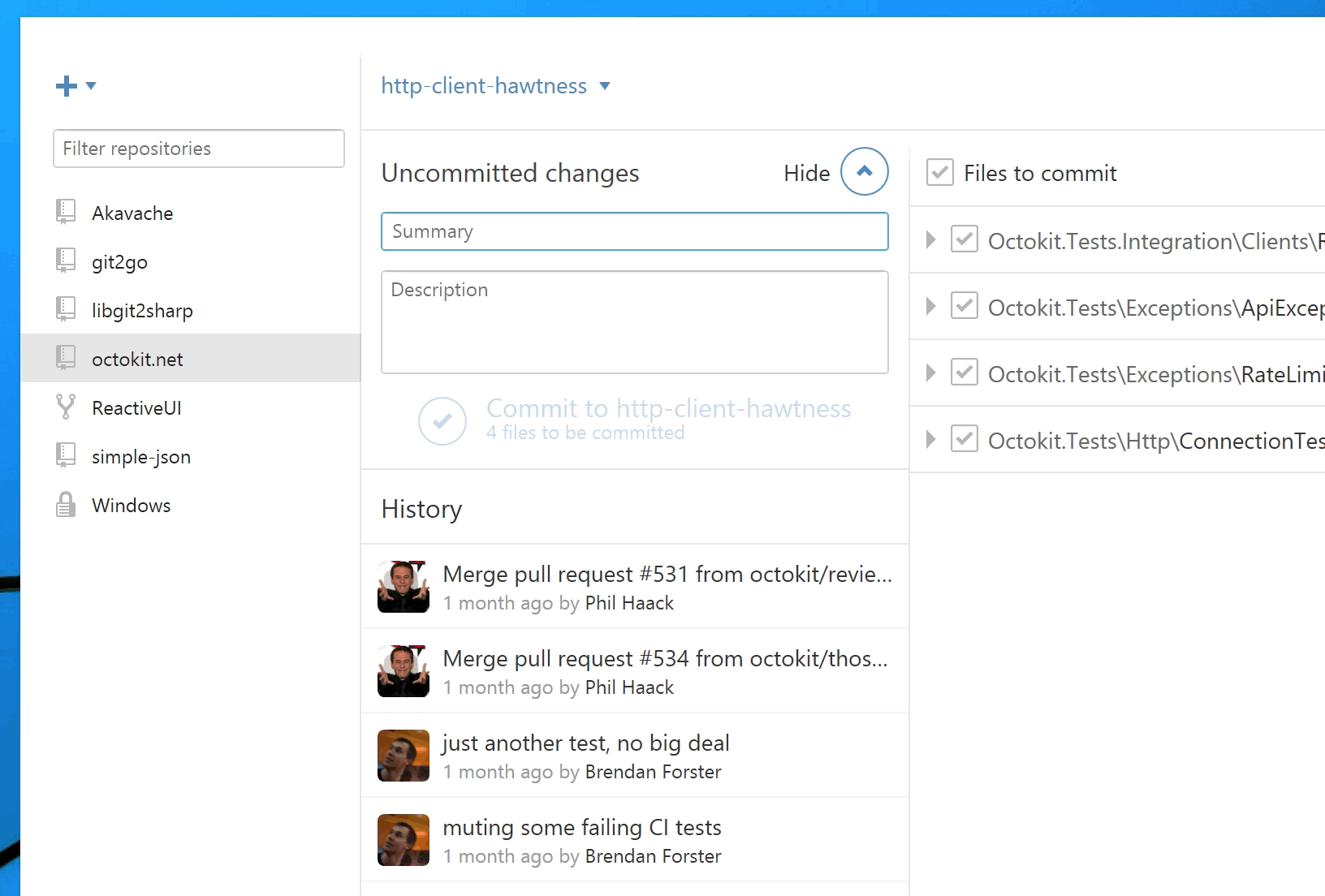Select the Akavache repository

point(191,213)
